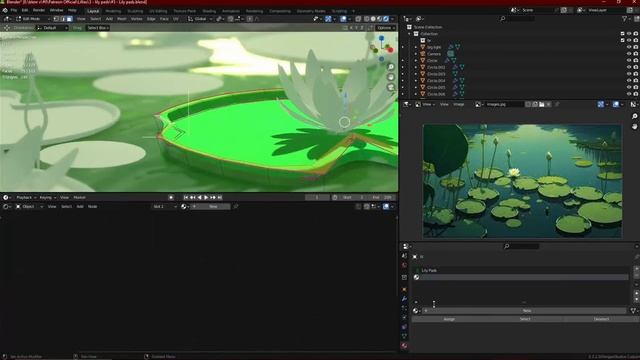Open the Slot 1 material slot dropdown

click(164, 207)
